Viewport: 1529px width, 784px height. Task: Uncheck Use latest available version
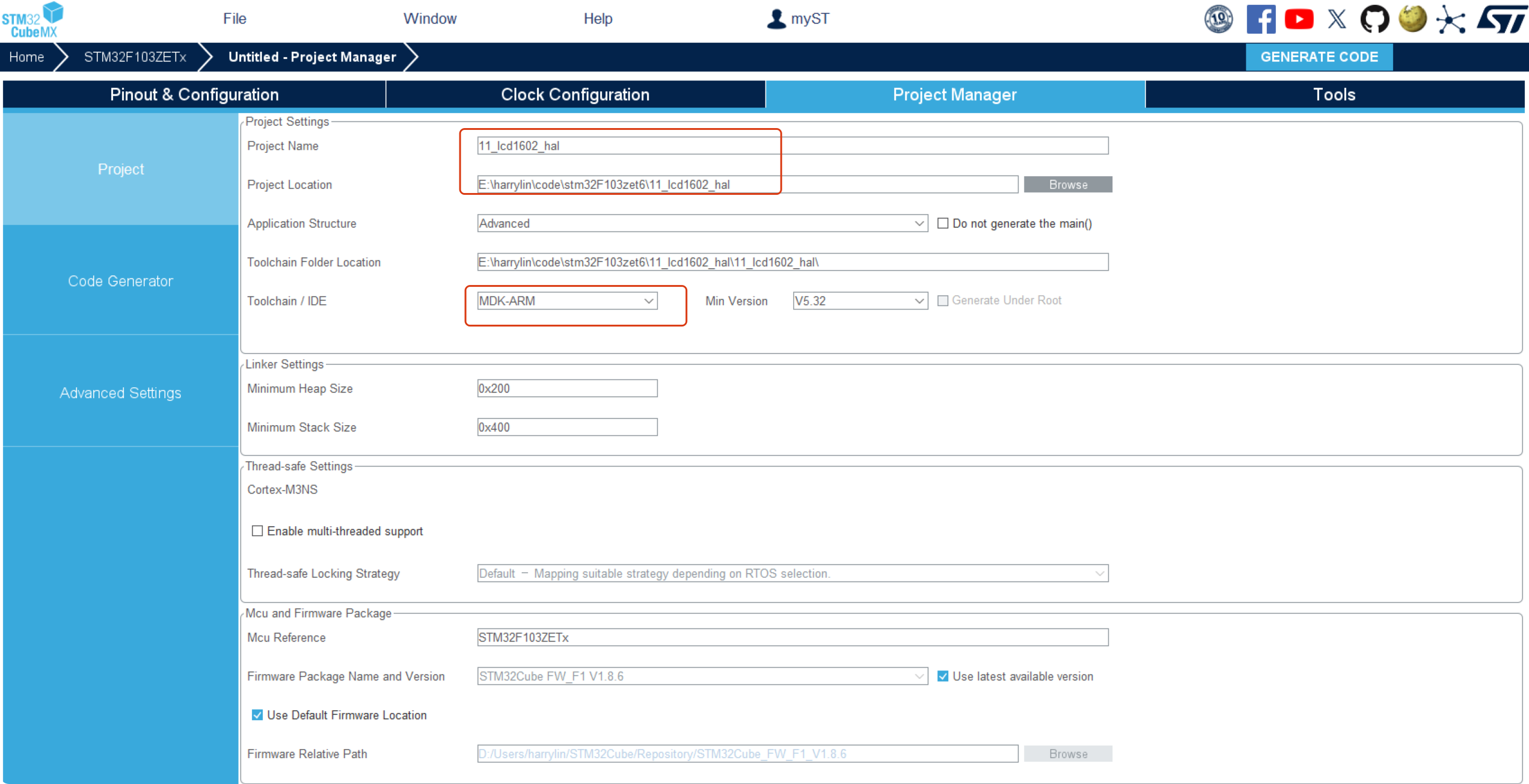[943, 676]
